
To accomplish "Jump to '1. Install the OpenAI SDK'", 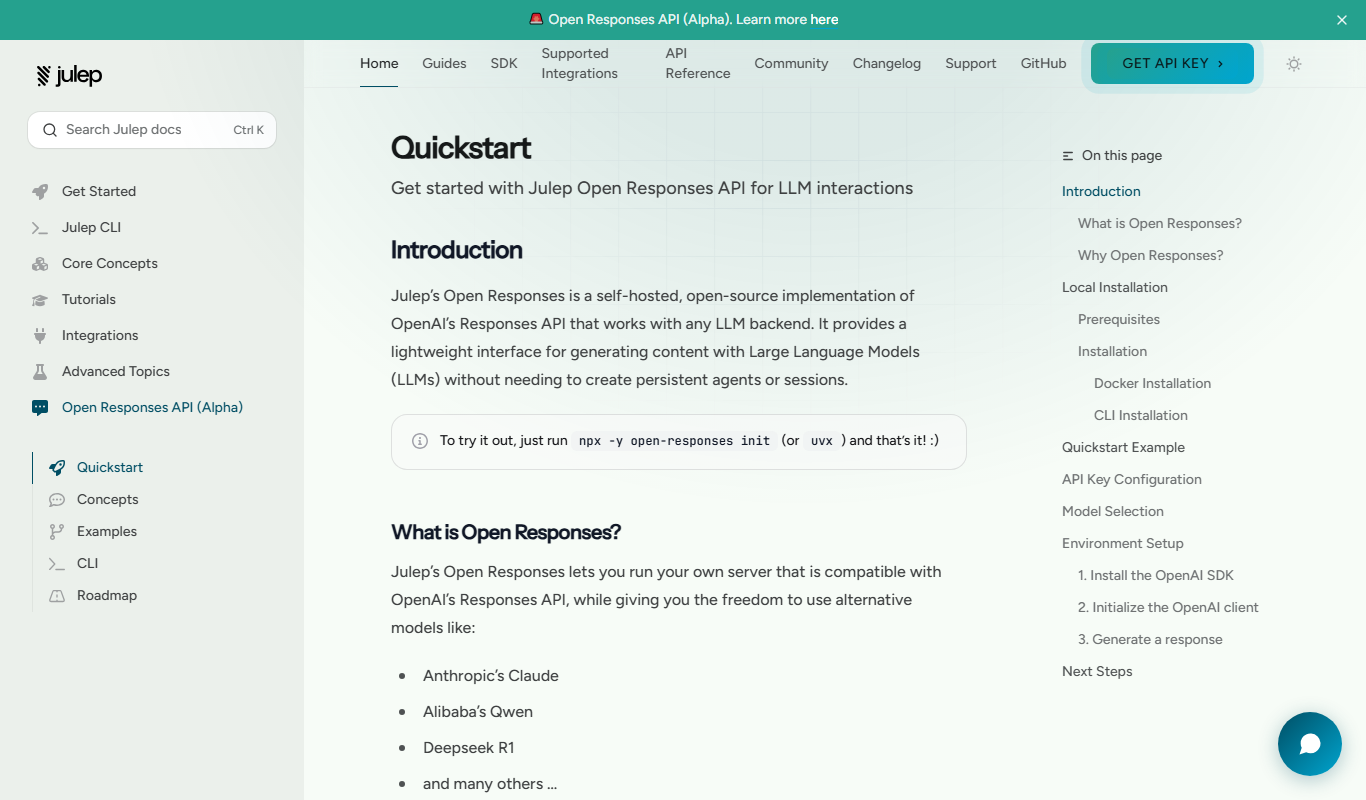I will 1156,575.
